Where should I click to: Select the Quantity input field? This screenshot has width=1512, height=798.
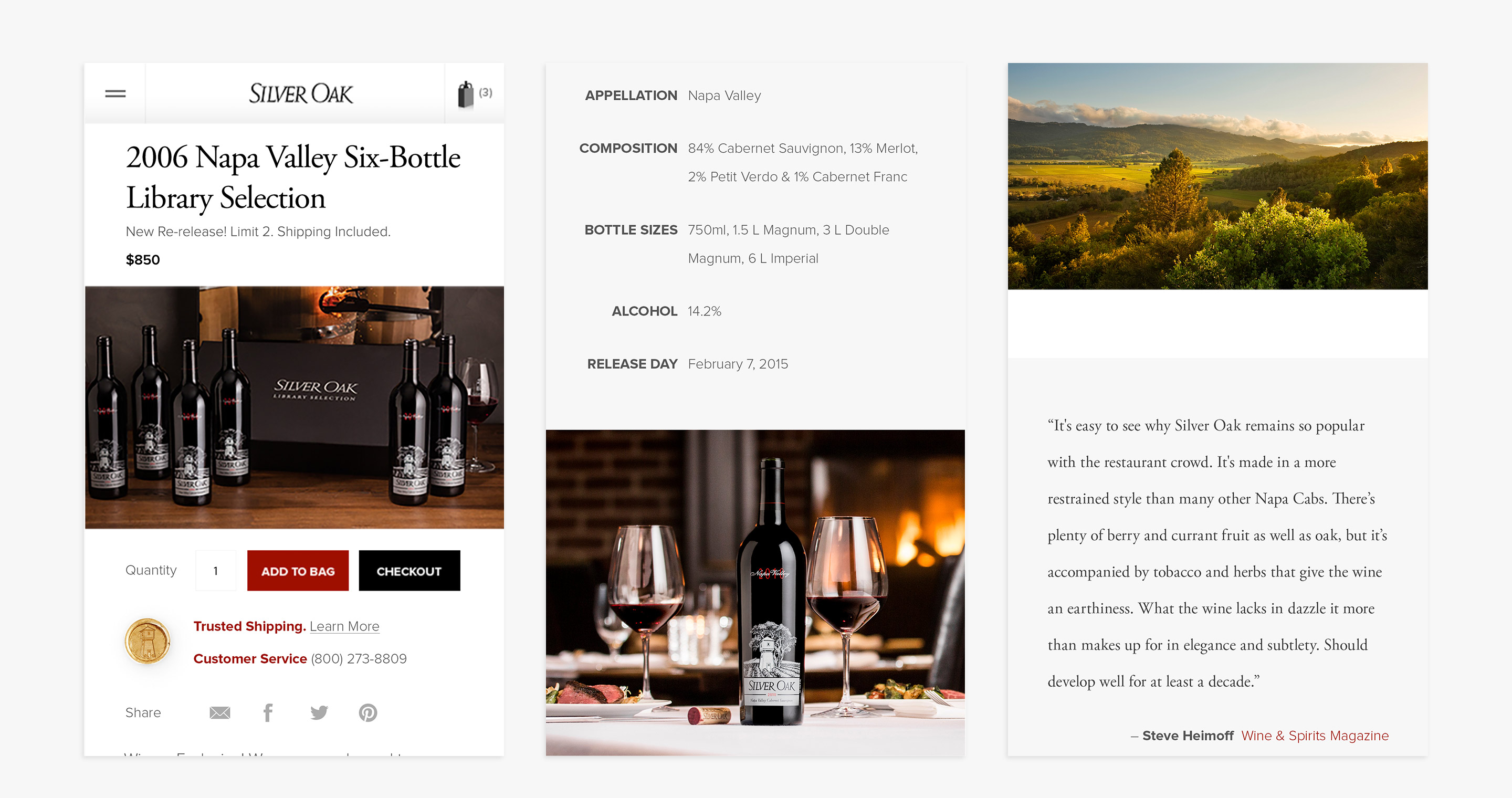(215, 570)
